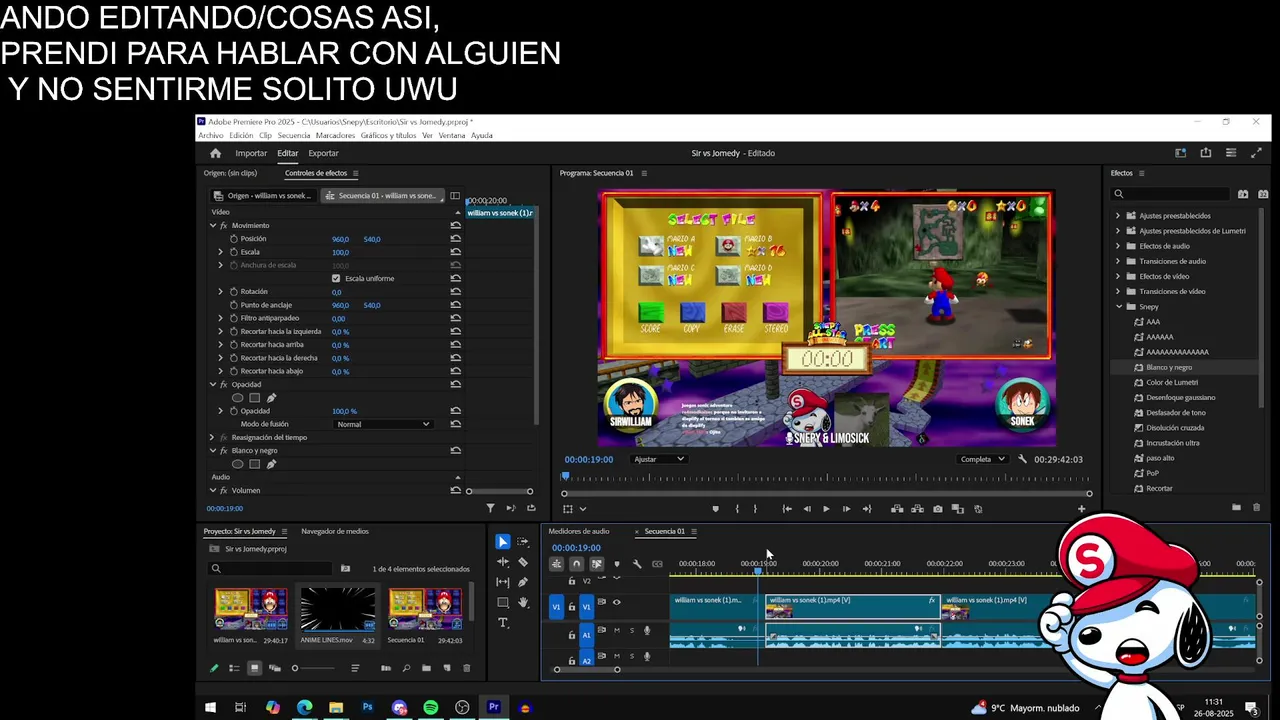This screenshot has height=720, width=1280.
Task: Go to In point
Action: 787,509
